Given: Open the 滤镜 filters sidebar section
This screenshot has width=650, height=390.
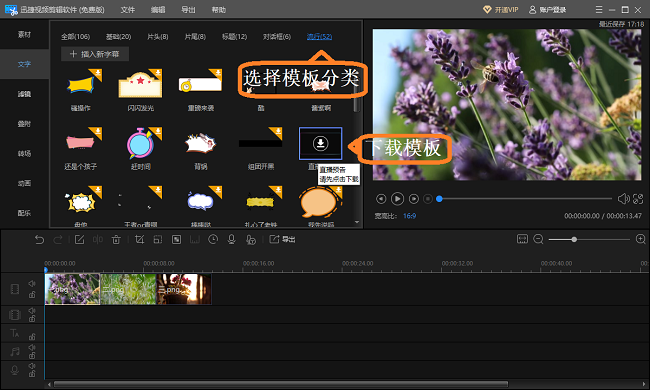Looking at the screenshot, I should (x=24, y=94).
